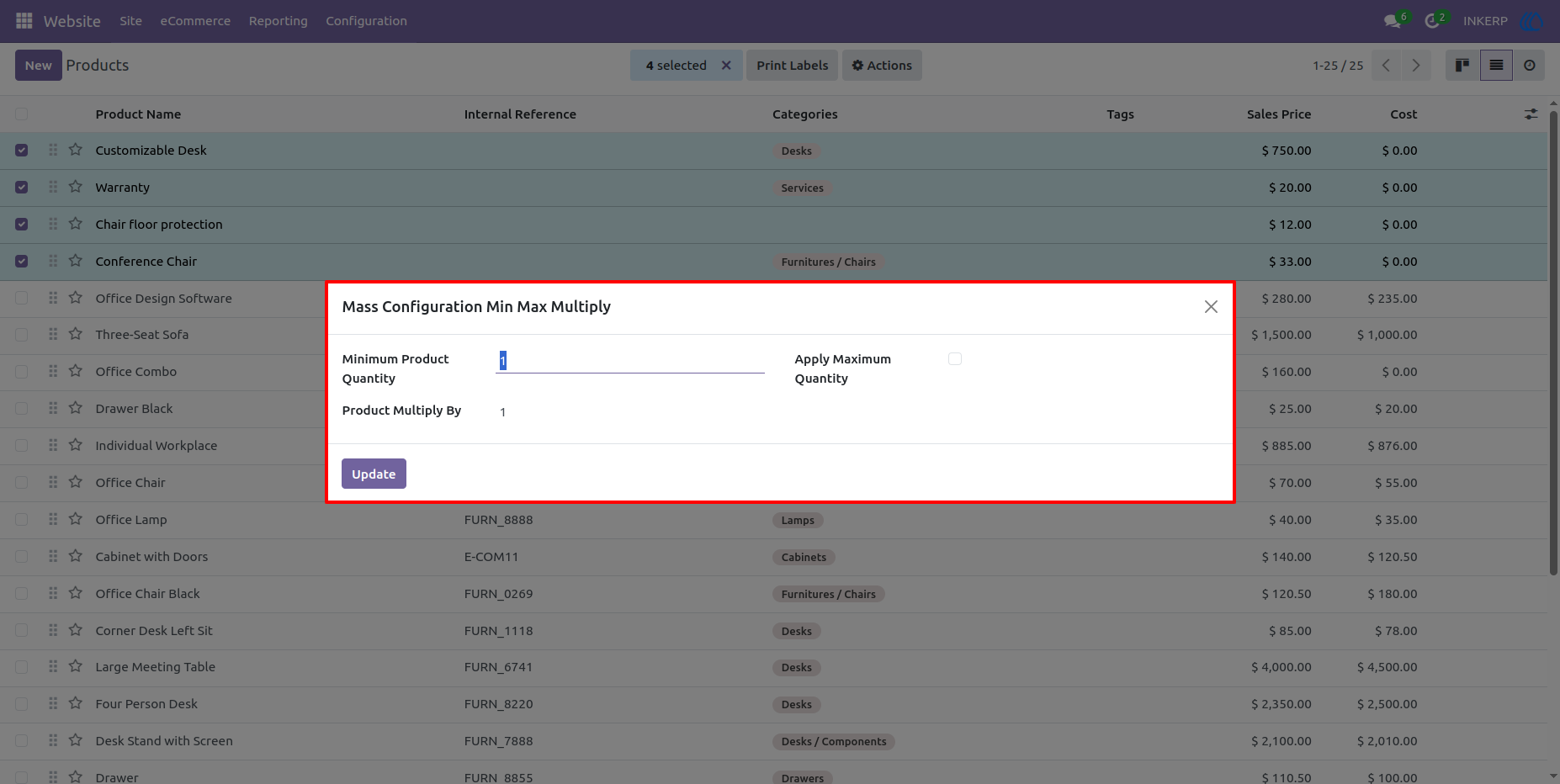Open the Reporting menu

tap(278, 21)
